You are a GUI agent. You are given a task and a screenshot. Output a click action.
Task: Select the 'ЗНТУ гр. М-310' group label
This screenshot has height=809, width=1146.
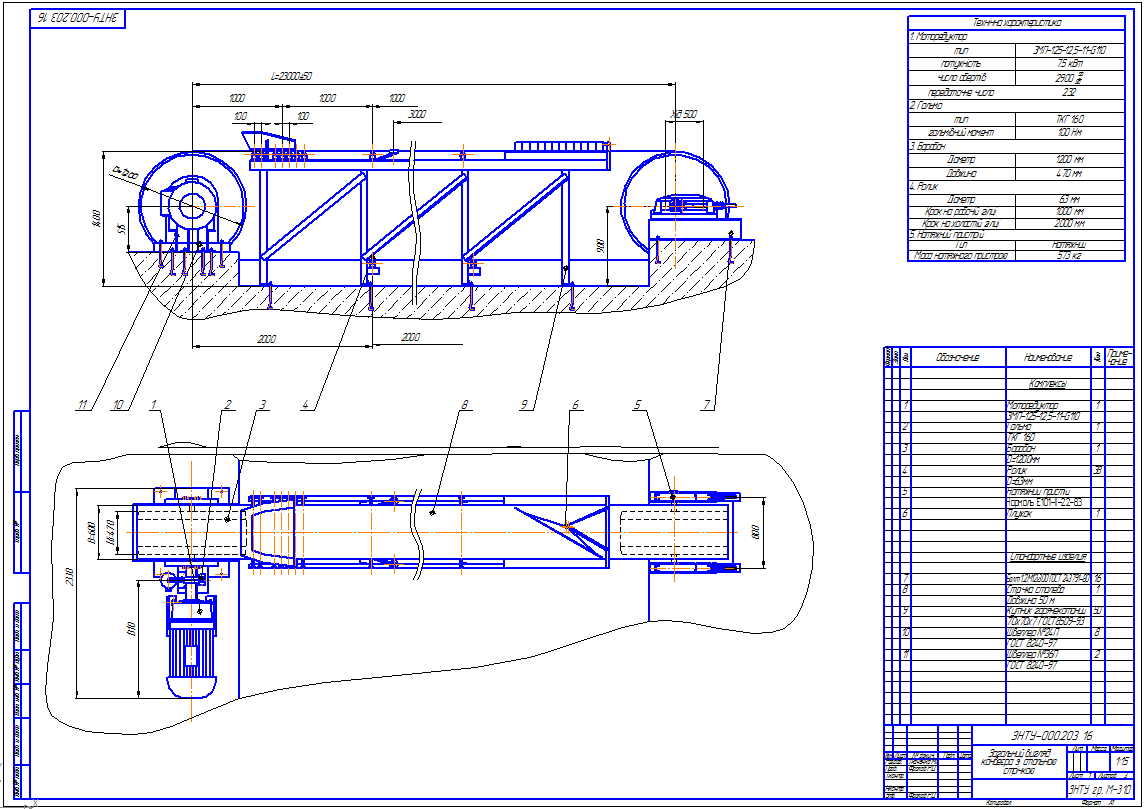pyautogui.click(x=1099, y=790)
